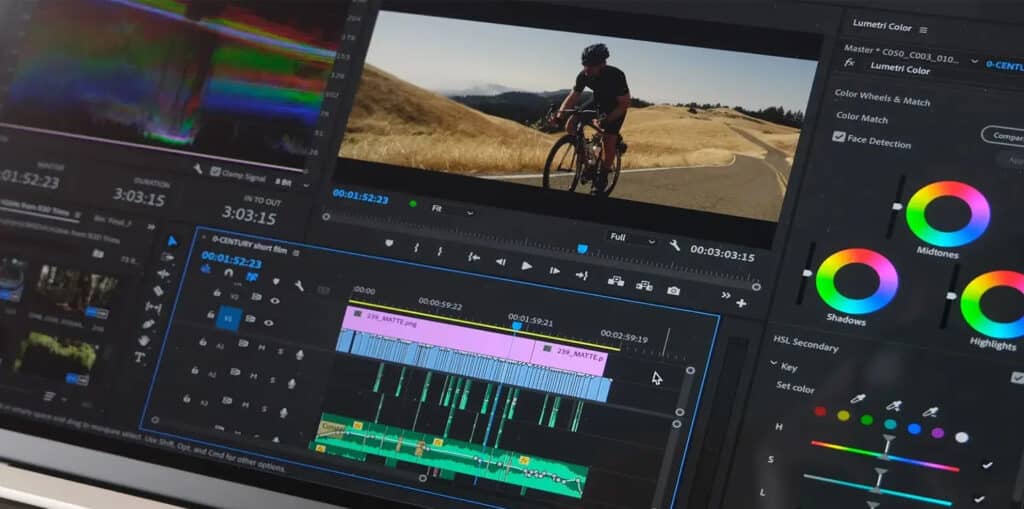Select the Track Select Forward tool
Screen dimensions: 1024x509
click(x=167, y=257)
